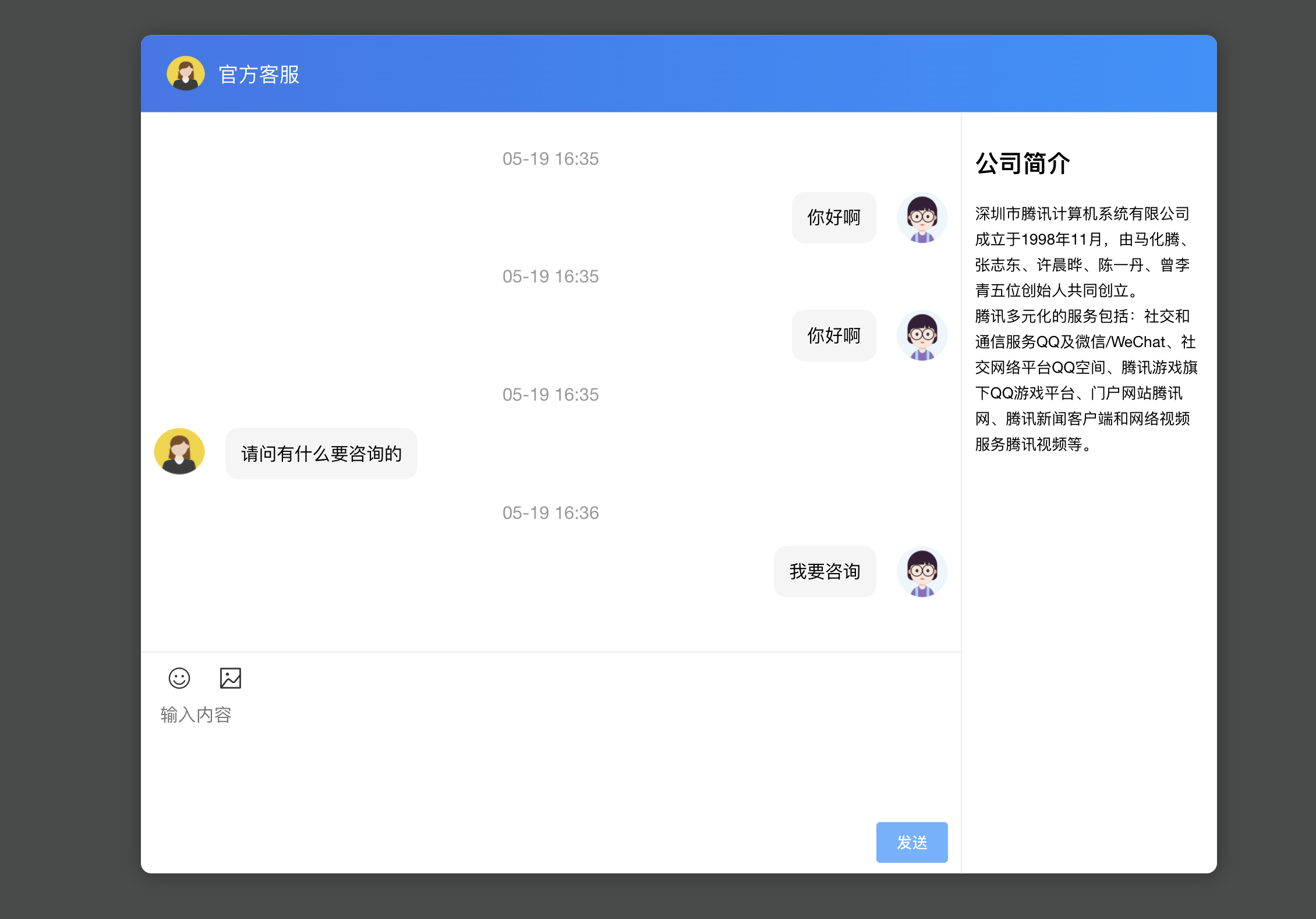
Task: Click the 公司简介 heading
Action: (1023, 164)
